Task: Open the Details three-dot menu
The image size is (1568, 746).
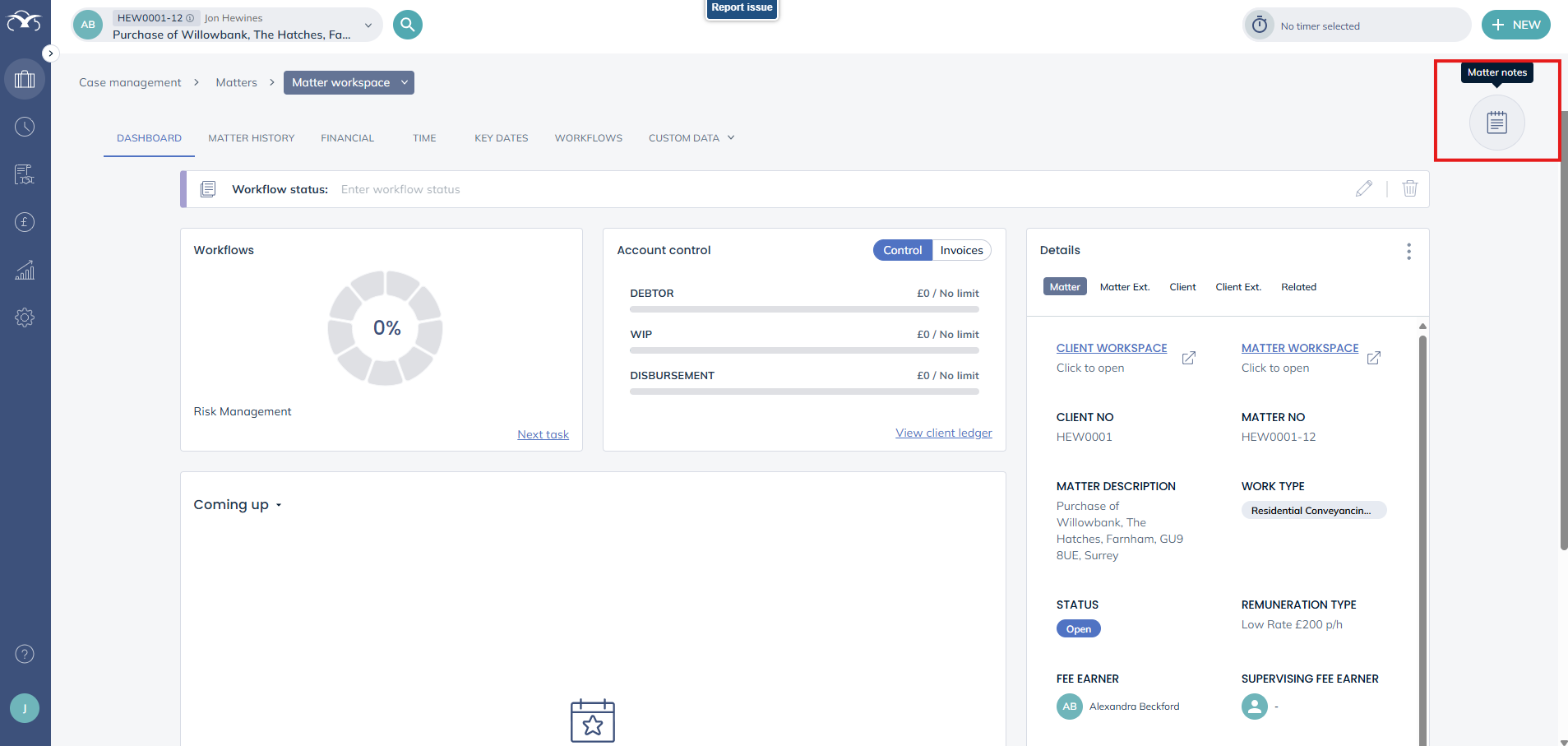Action: (1408, 252)
